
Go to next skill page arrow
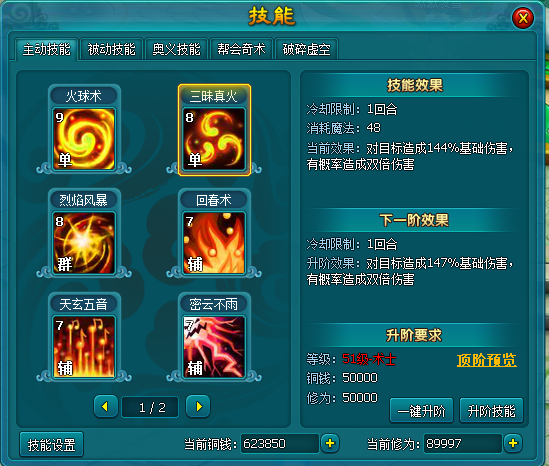[x=198, y=406]
